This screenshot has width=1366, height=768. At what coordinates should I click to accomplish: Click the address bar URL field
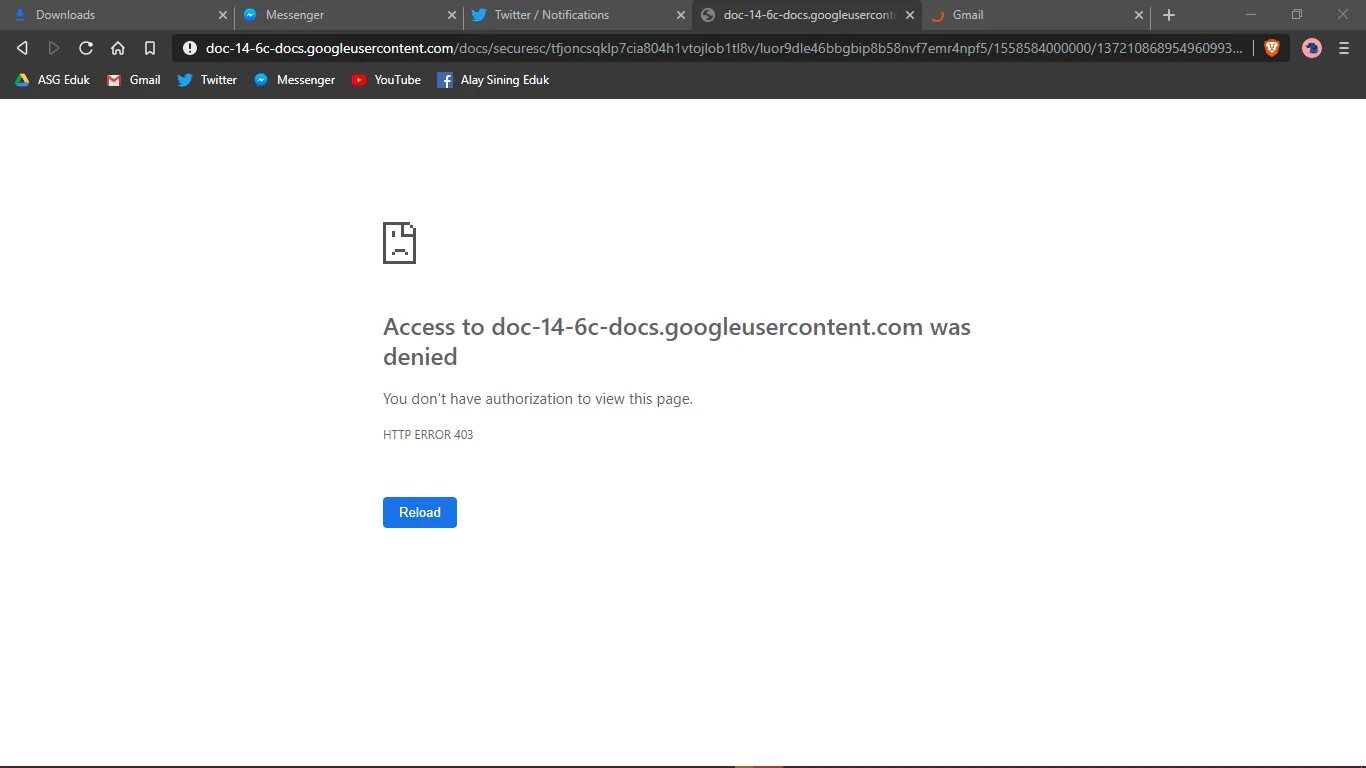pyautogui.click(x=725, y=48)
